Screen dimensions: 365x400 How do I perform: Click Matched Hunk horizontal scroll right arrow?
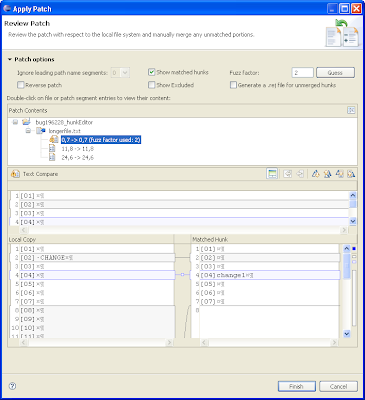tap(334, 342)
